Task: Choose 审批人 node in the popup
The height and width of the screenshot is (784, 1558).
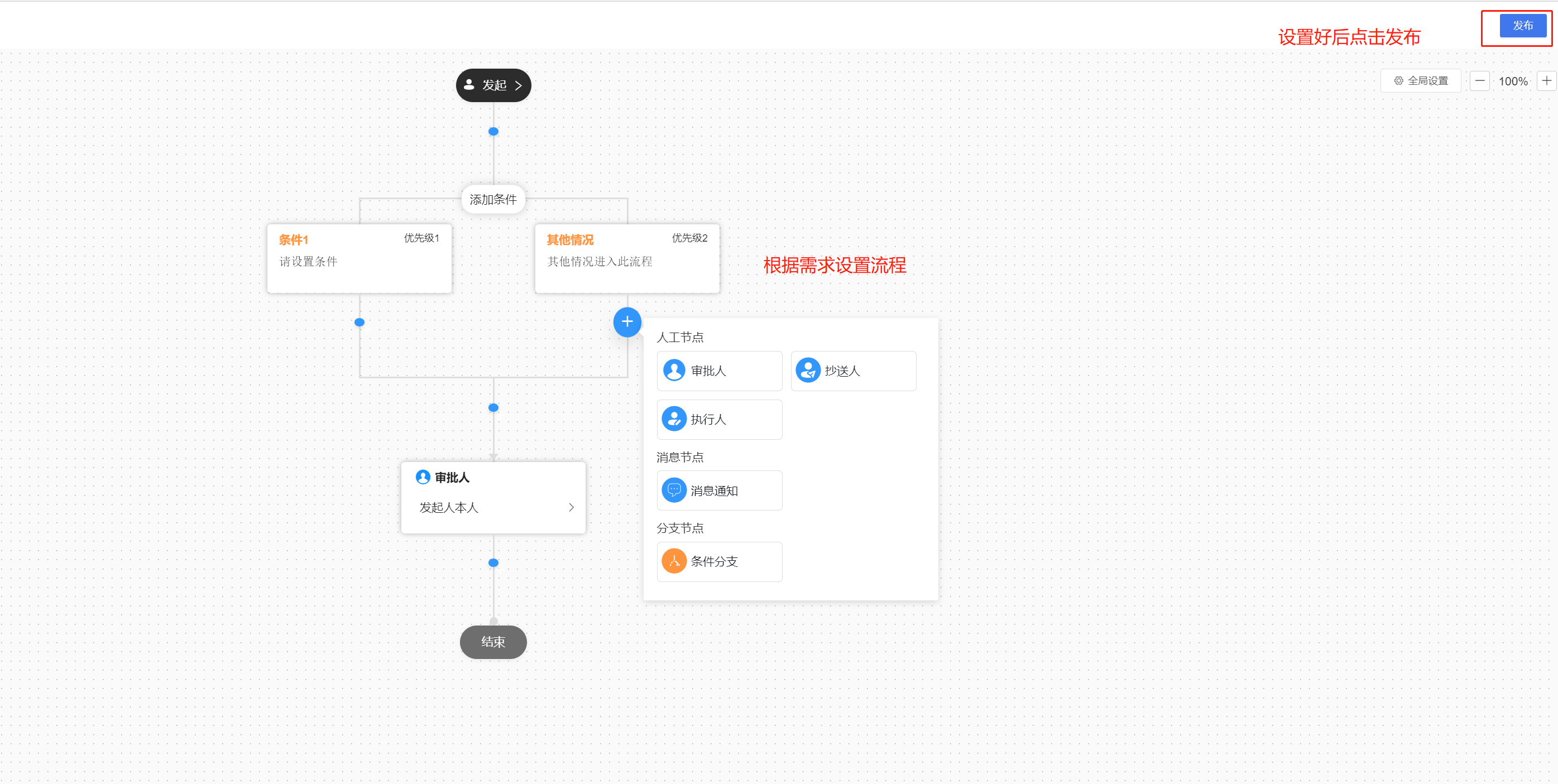Action: point(719,371)
